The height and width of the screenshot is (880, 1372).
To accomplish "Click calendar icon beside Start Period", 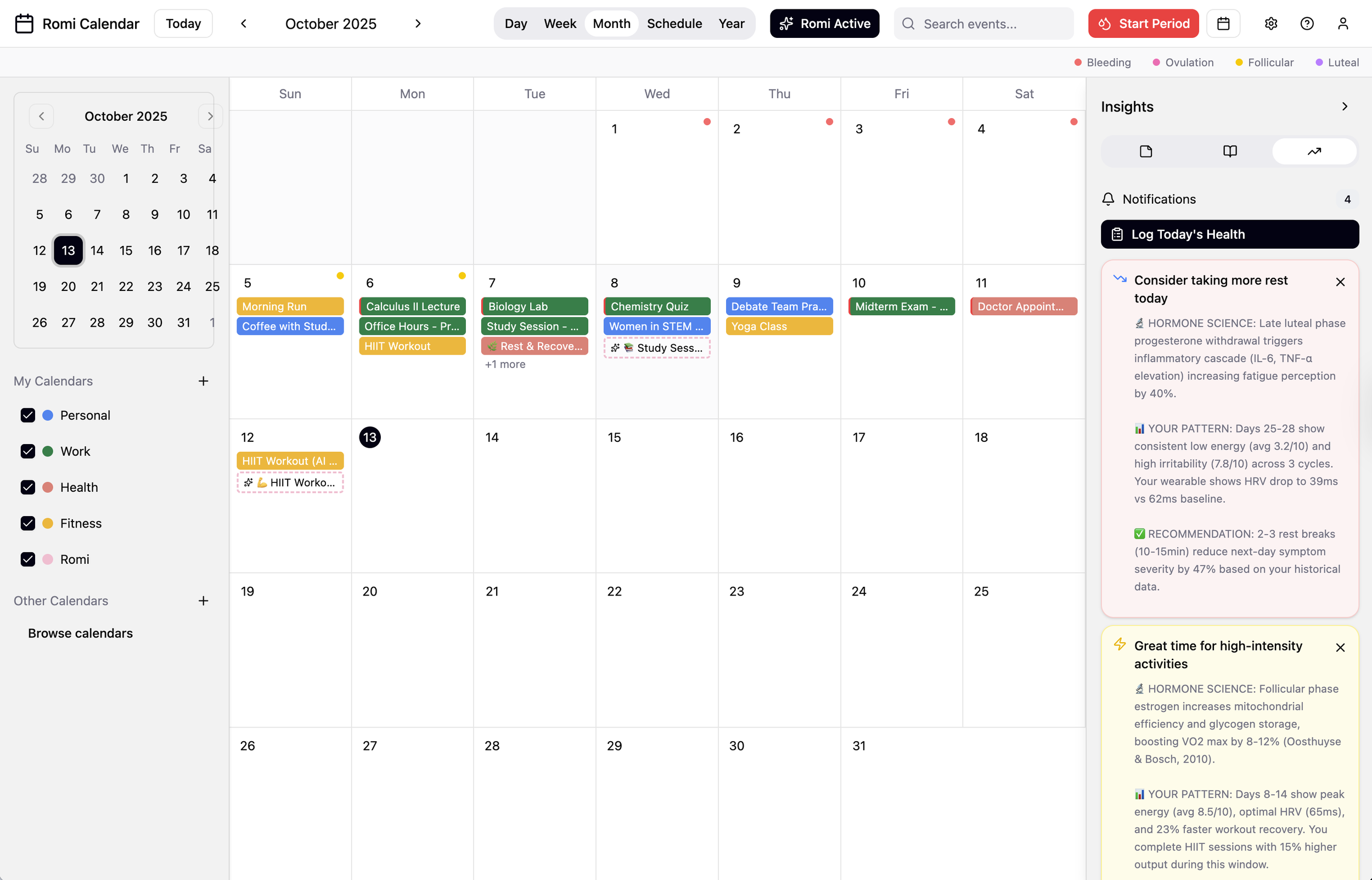I will click(1223, 24).
